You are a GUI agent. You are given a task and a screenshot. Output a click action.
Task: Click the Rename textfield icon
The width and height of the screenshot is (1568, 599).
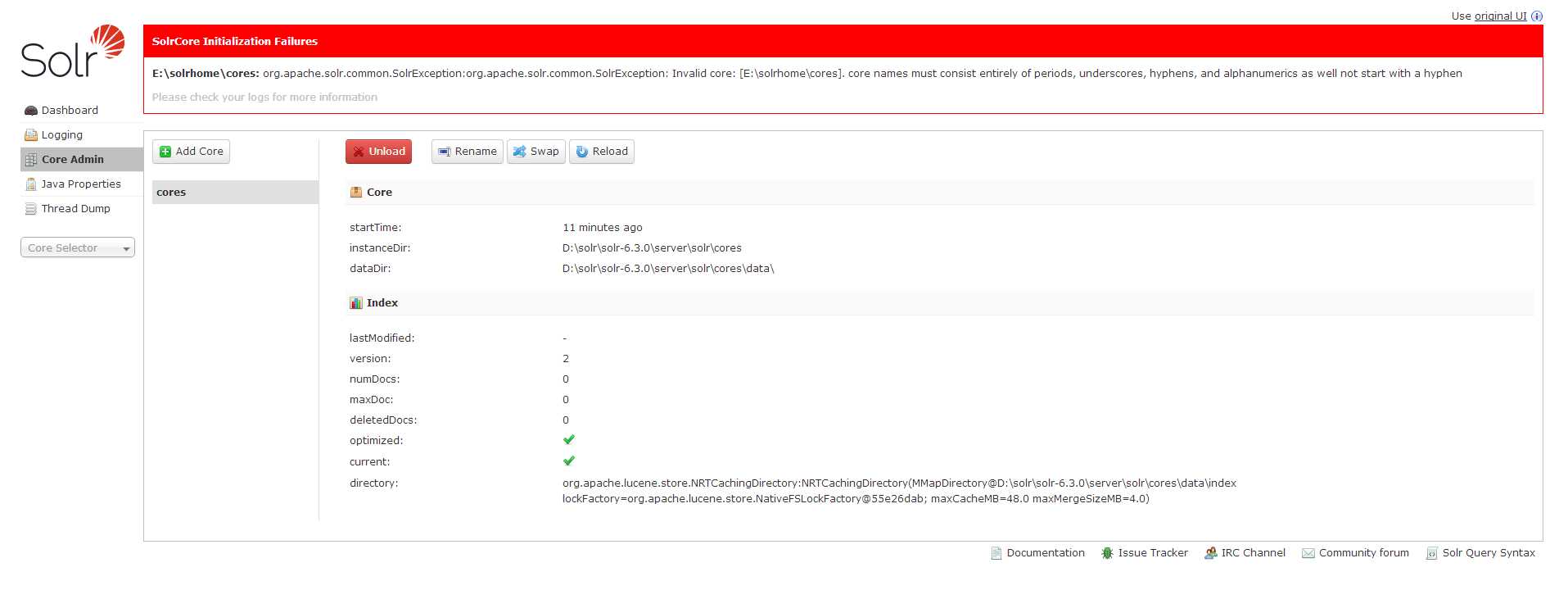[445, 152]
